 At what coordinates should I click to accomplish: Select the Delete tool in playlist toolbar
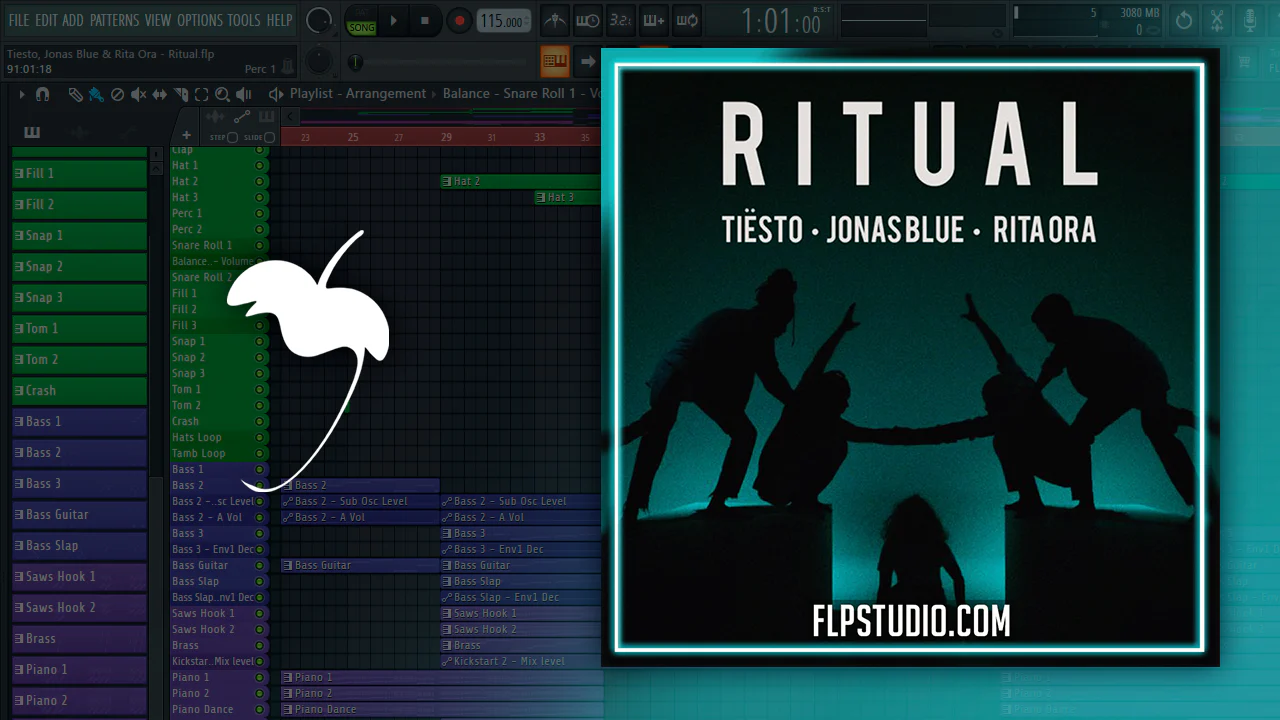coord(117,94)
